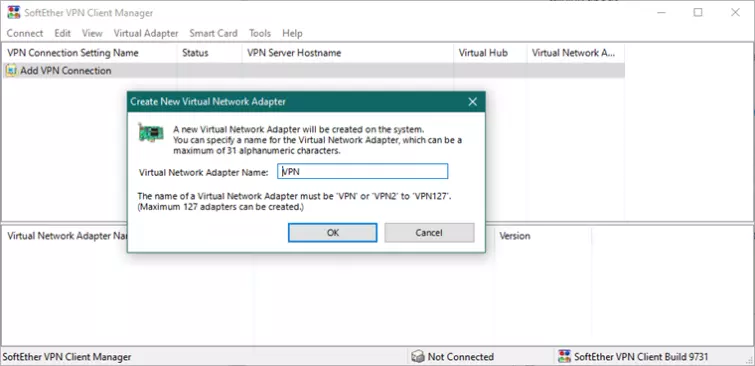The height and width of the screenshot is (366, 755).
Task: Click the Add VPN Connection icon
Action: click(11, 71)
